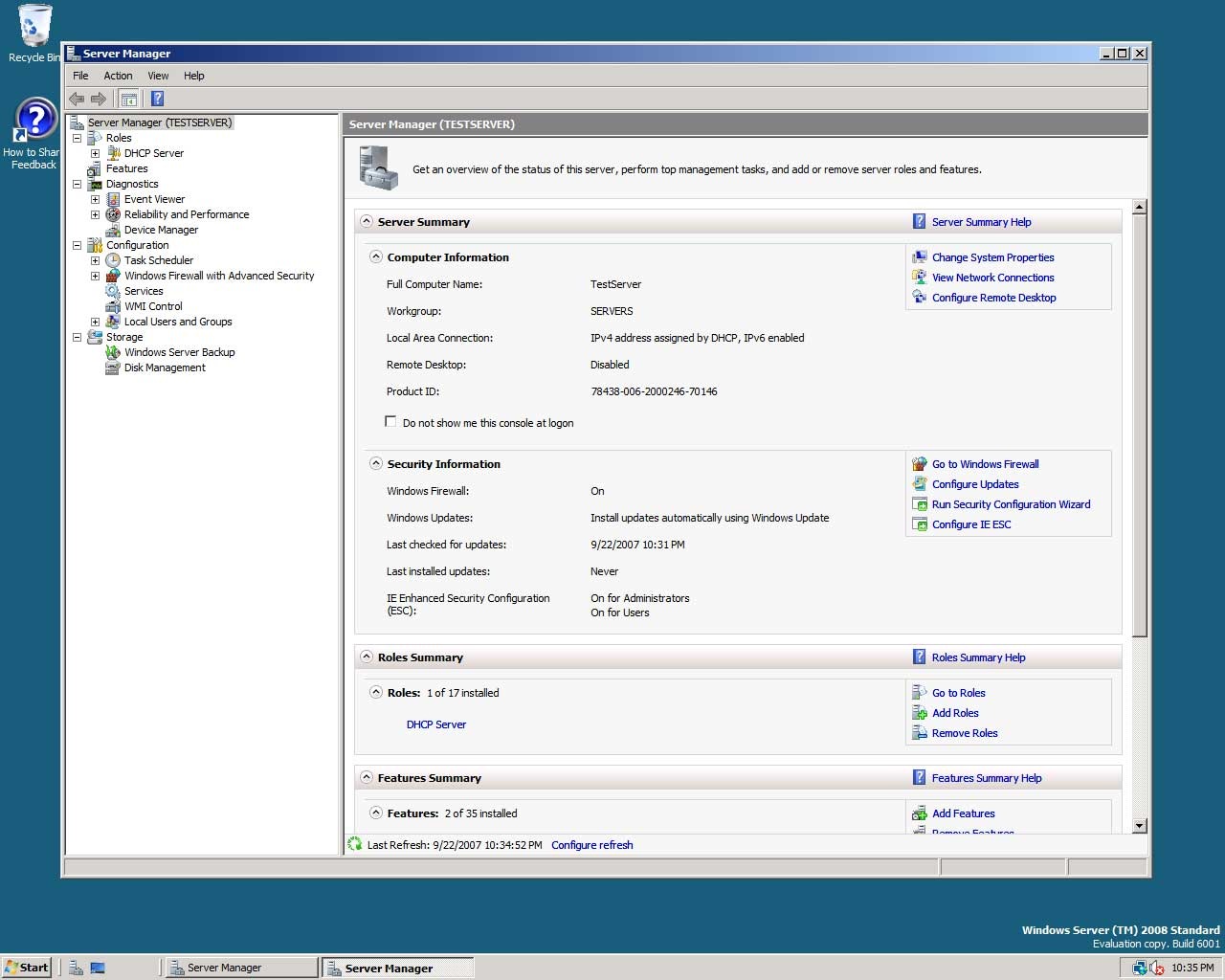
Task: Click the DHCP Server role link
Action: point(436,724)
